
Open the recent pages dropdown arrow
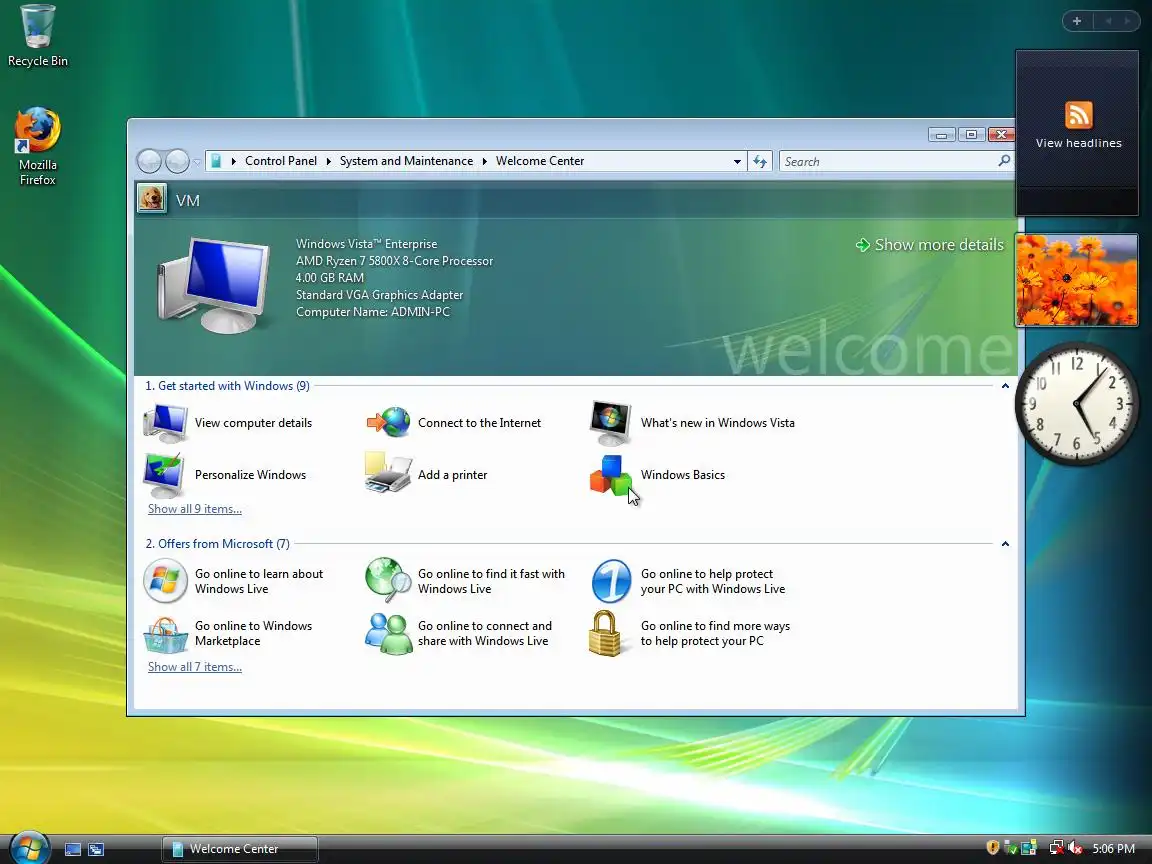[x=196, y=162]
